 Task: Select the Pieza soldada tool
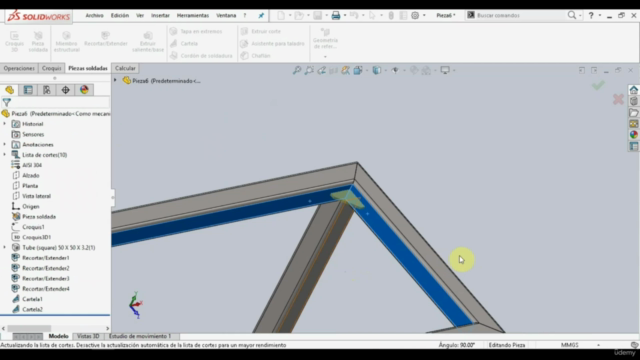(38, 41)
